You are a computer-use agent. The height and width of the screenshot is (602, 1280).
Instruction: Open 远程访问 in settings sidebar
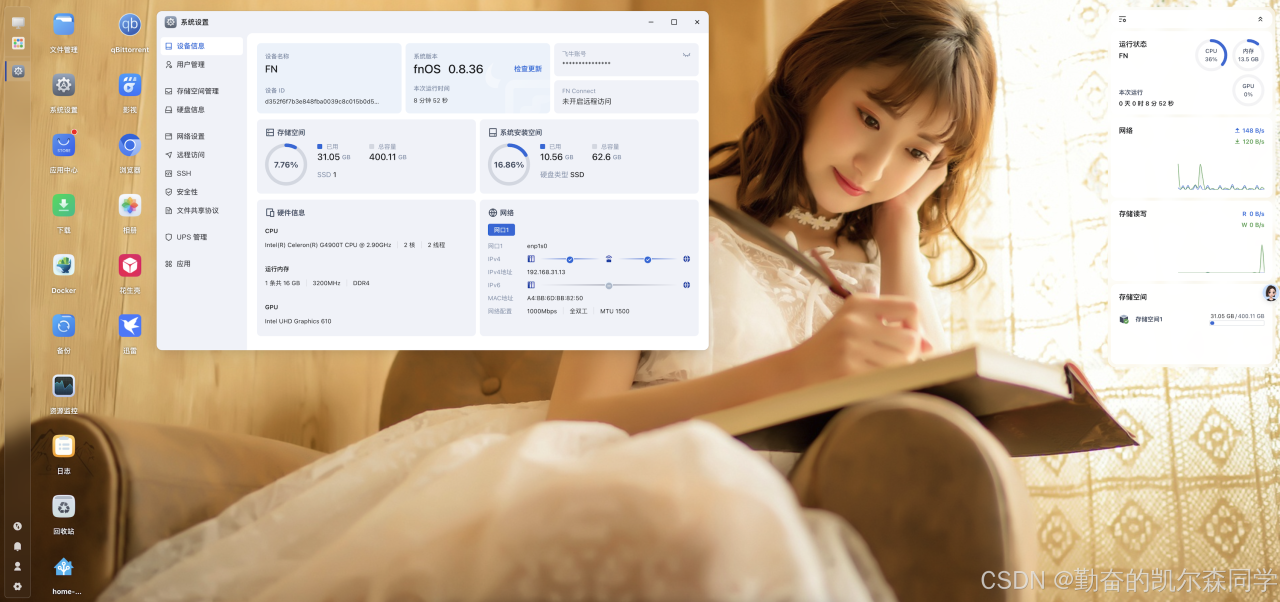(200, 155)
